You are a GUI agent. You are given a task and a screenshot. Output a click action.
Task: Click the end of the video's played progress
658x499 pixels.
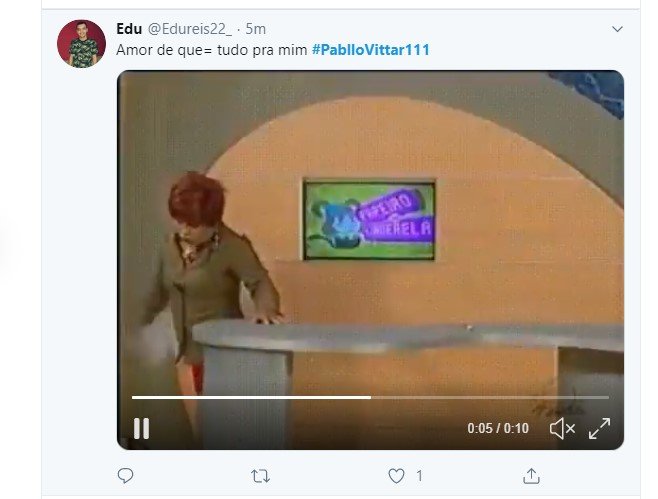click(370, 397)
